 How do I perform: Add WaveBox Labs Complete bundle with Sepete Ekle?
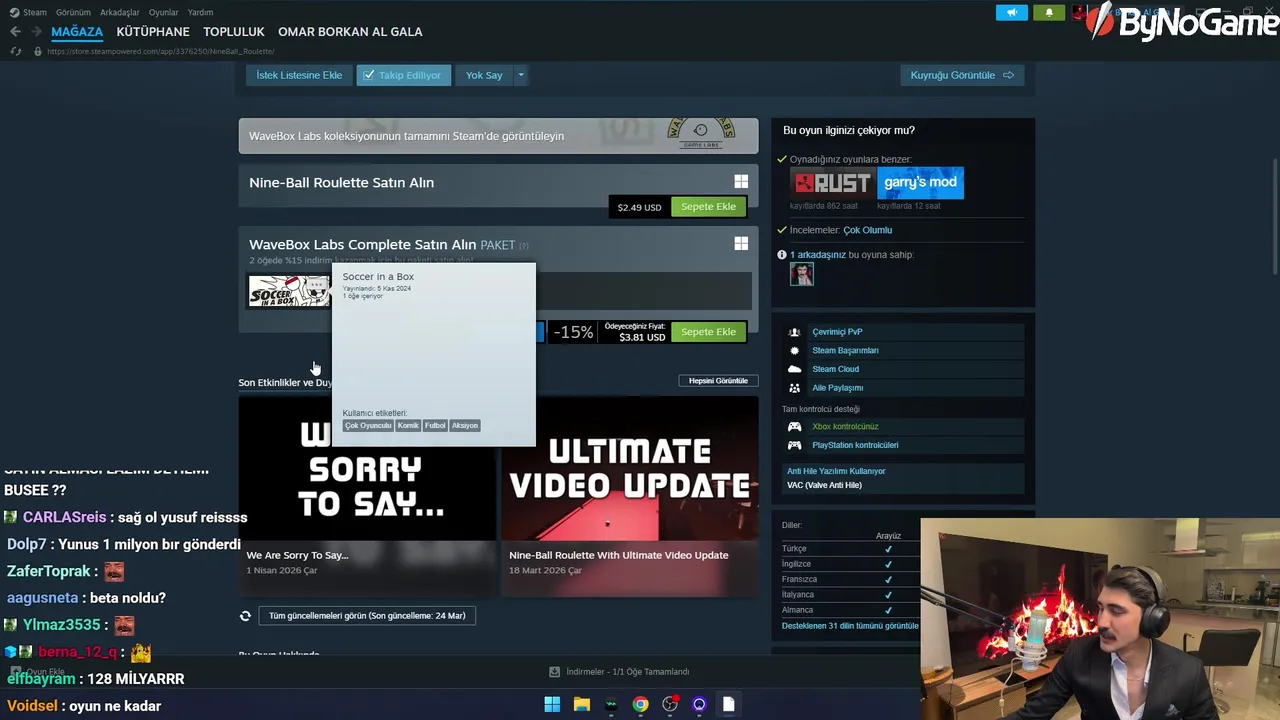coord(708,332)
